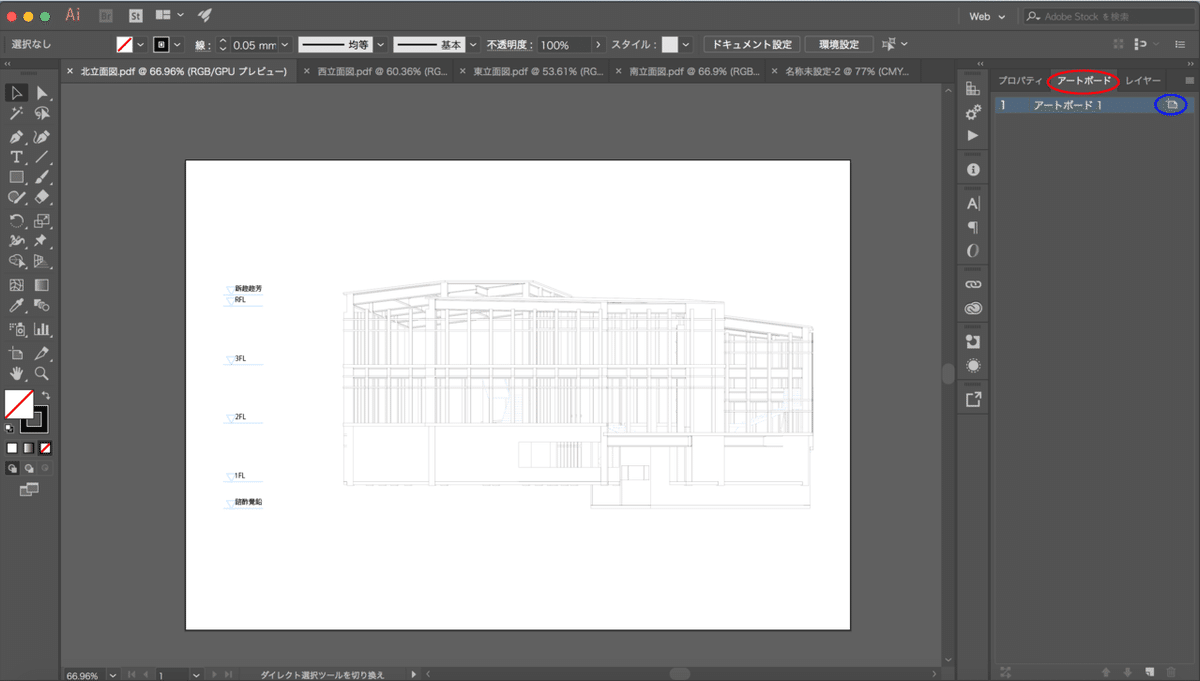Click the Fill color box in toolbar
Image resolution: width=1200 pixels, height=681 pixels.
[19, 405]
